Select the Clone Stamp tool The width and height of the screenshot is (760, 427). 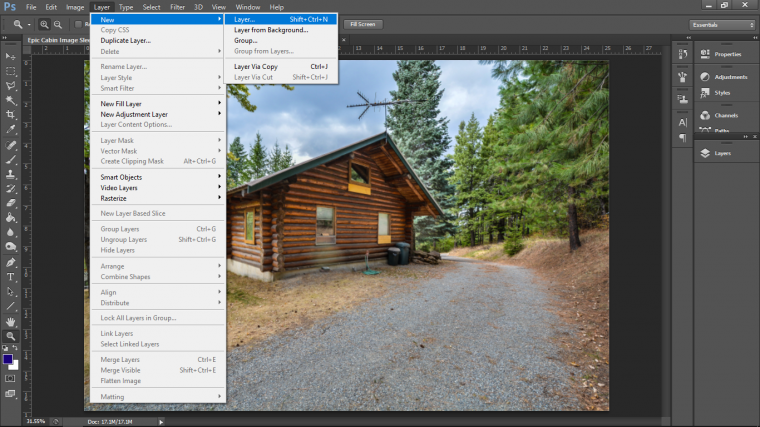(10, 174)
